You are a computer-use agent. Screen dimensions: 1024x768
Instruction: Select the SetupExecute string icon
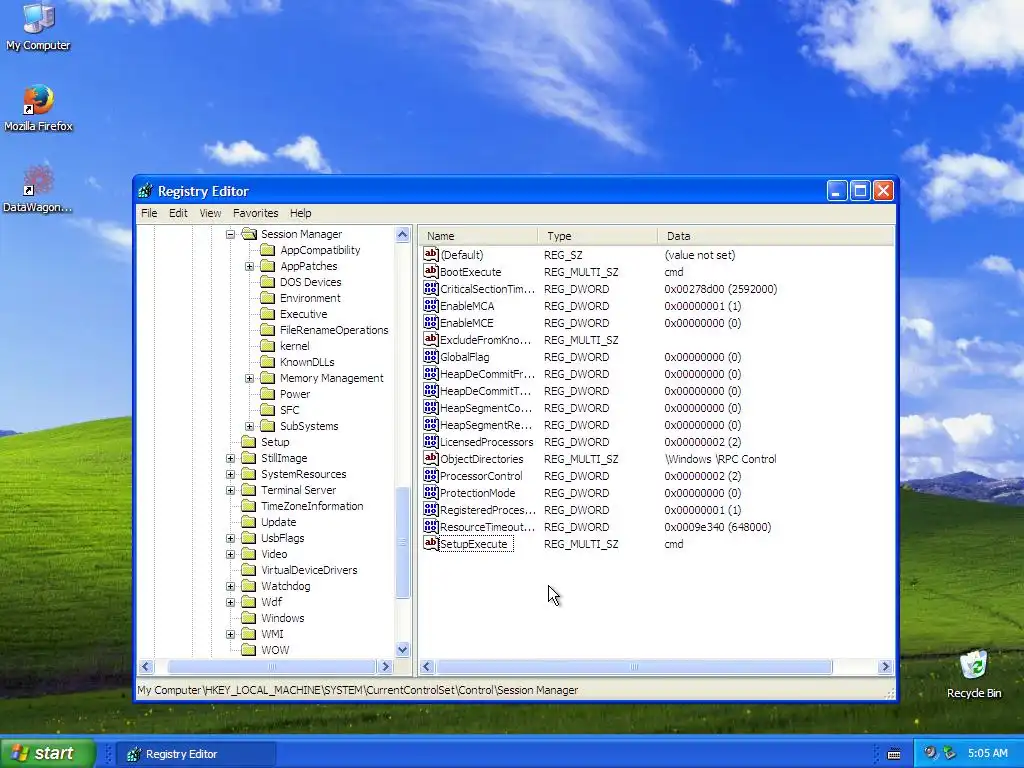point(430,543)
